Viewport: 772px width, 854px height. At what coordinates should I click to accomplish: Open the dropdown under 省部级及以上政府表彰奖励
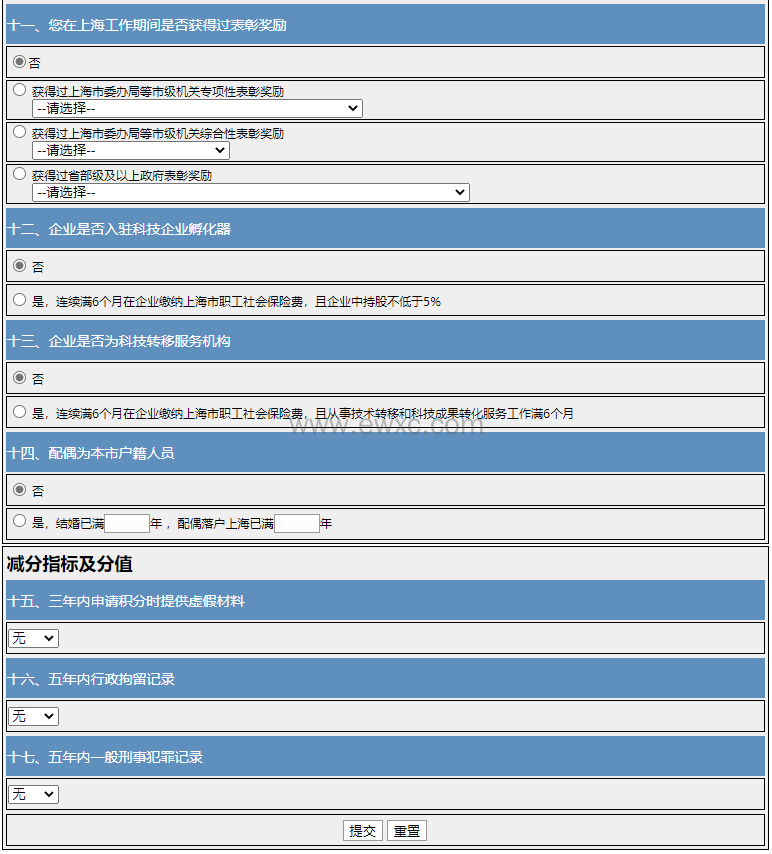point(250,192)
